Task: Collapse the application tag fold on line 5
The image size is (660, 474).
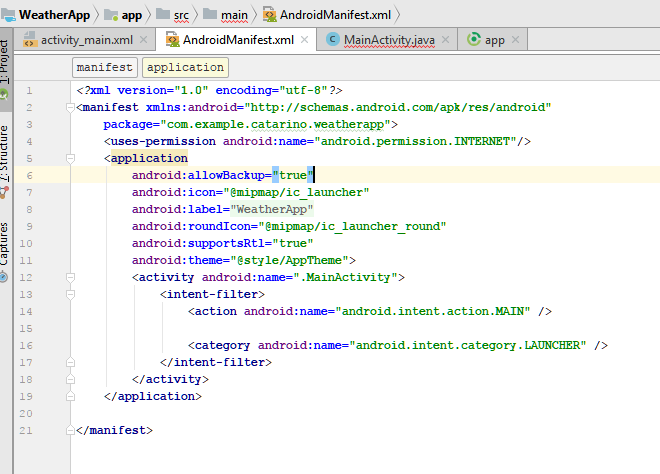Action: pos(70,159)
